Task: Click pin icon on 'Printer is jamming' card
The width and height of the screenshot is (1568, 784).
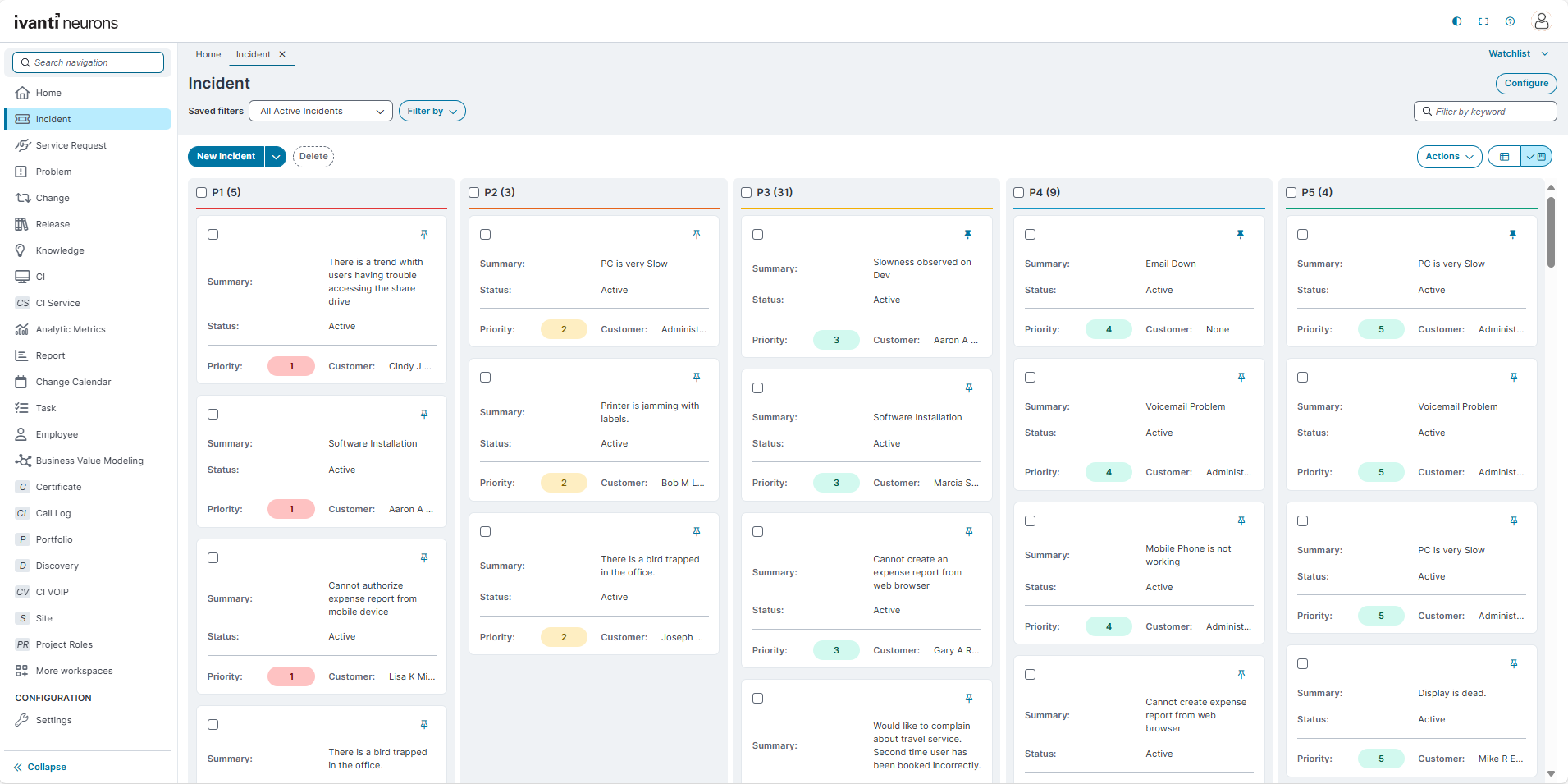Action: tap(696, 378)
